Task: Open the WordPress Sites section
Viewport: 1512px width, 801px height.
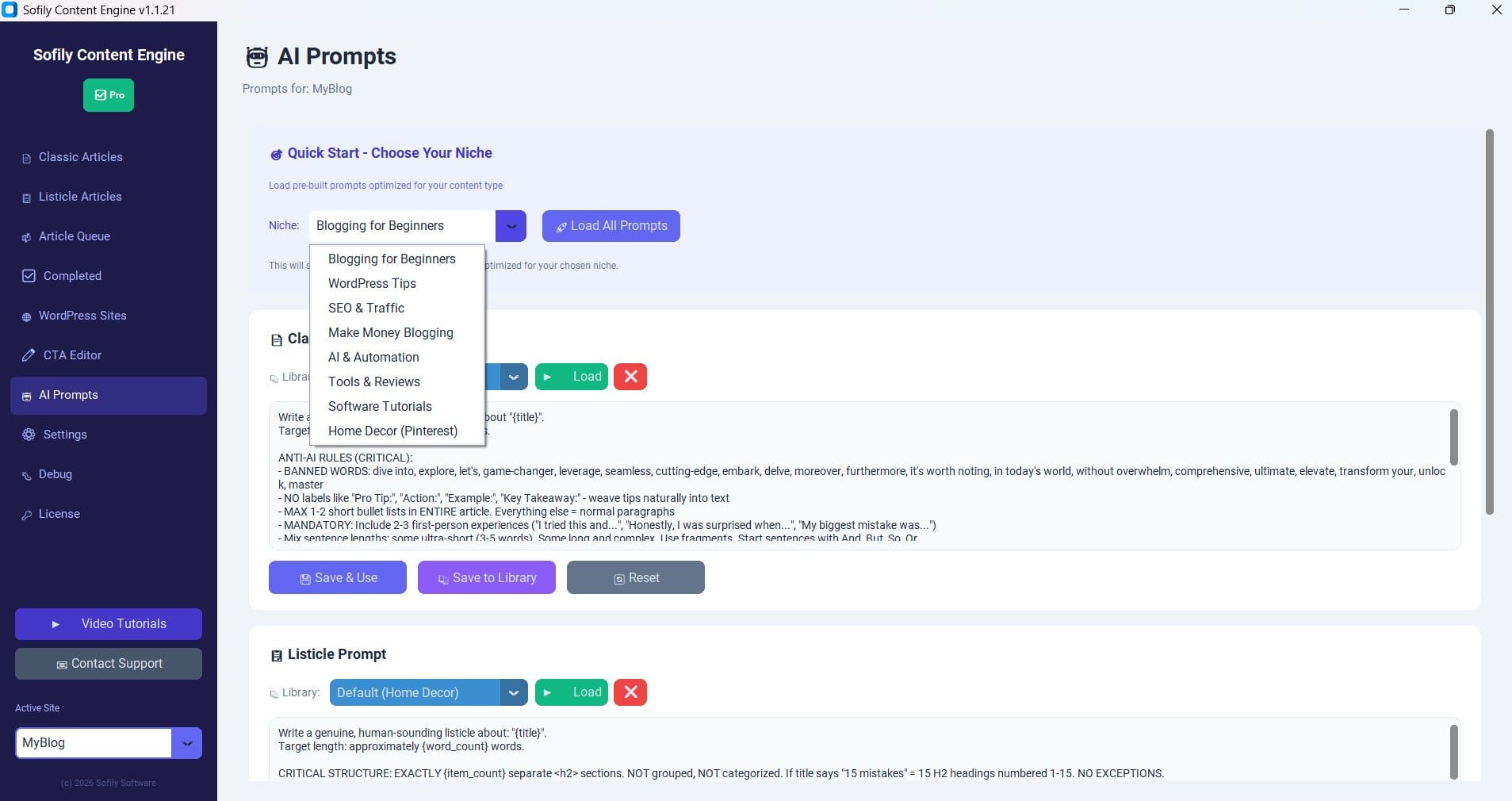Action: [x=82, y=316]
